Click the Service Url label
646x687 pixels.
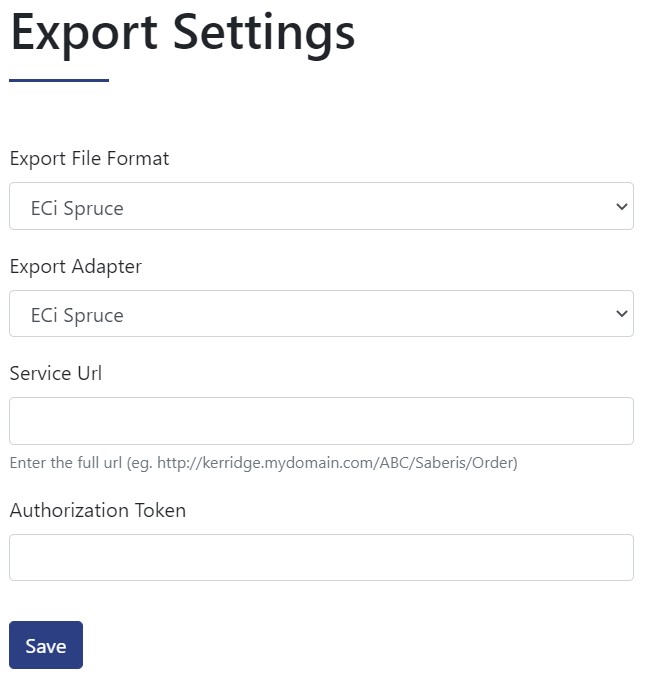(56, 374)
